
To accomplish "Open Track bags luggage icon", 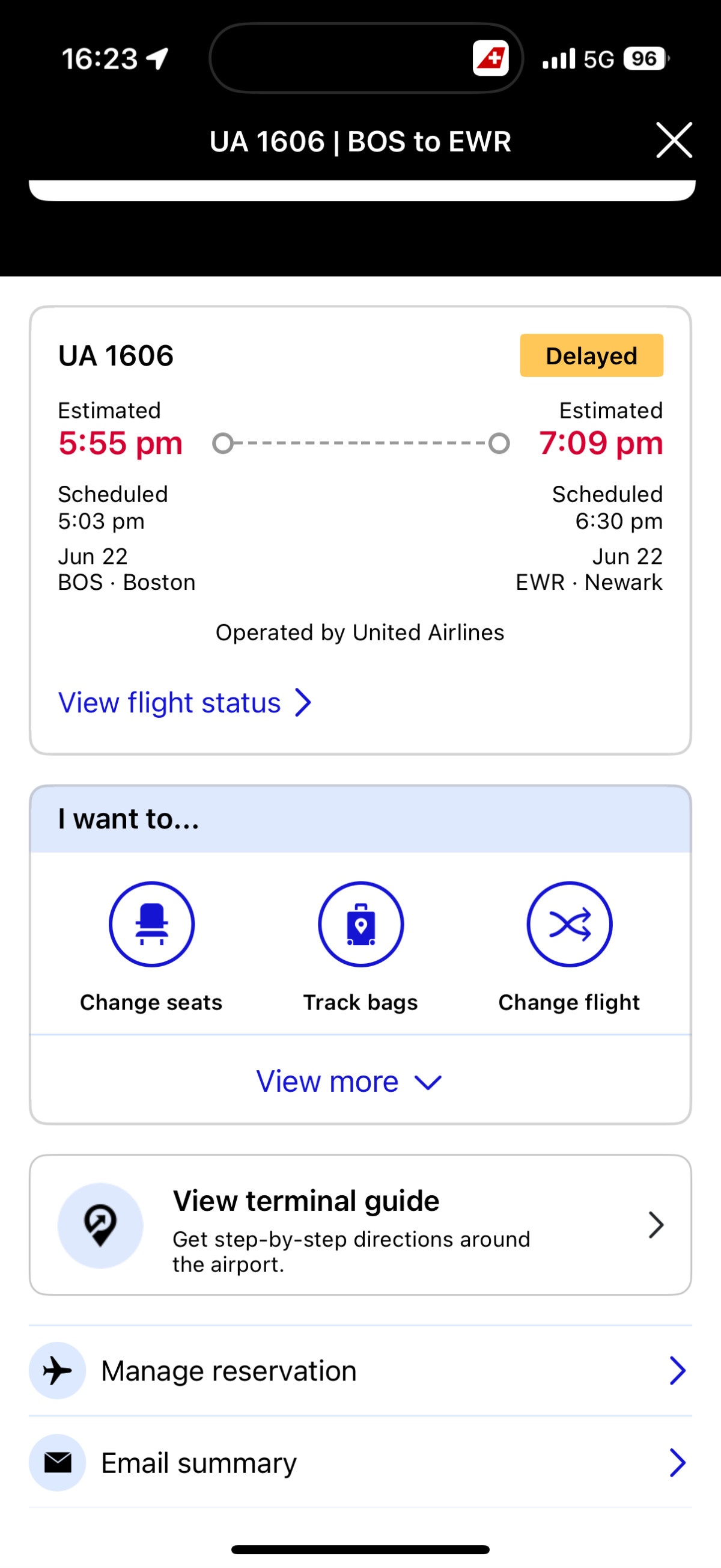I will 361,923.
